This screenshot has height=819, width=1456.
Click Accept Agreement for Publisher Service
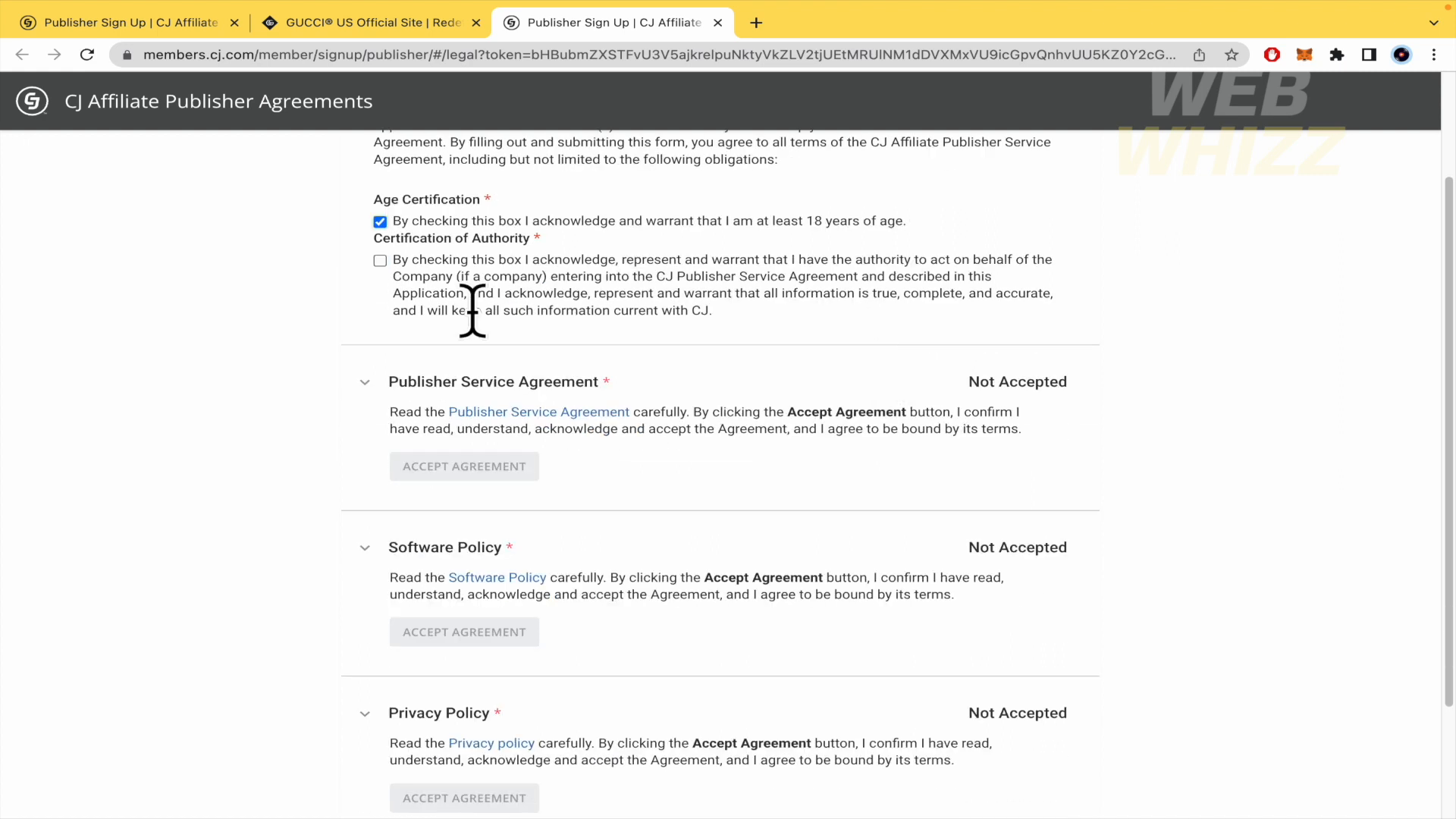(x=464, y=466)
